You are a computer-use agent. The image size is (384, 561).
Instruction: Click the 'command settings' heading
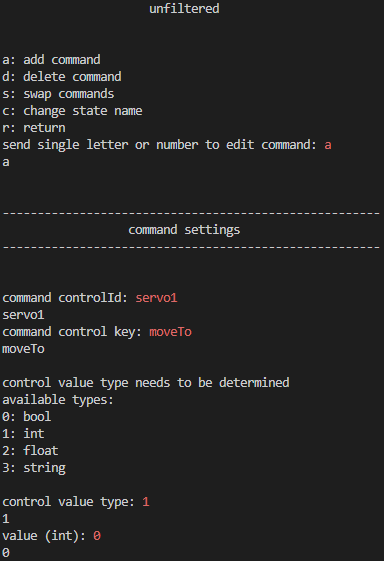click(184, 230)
